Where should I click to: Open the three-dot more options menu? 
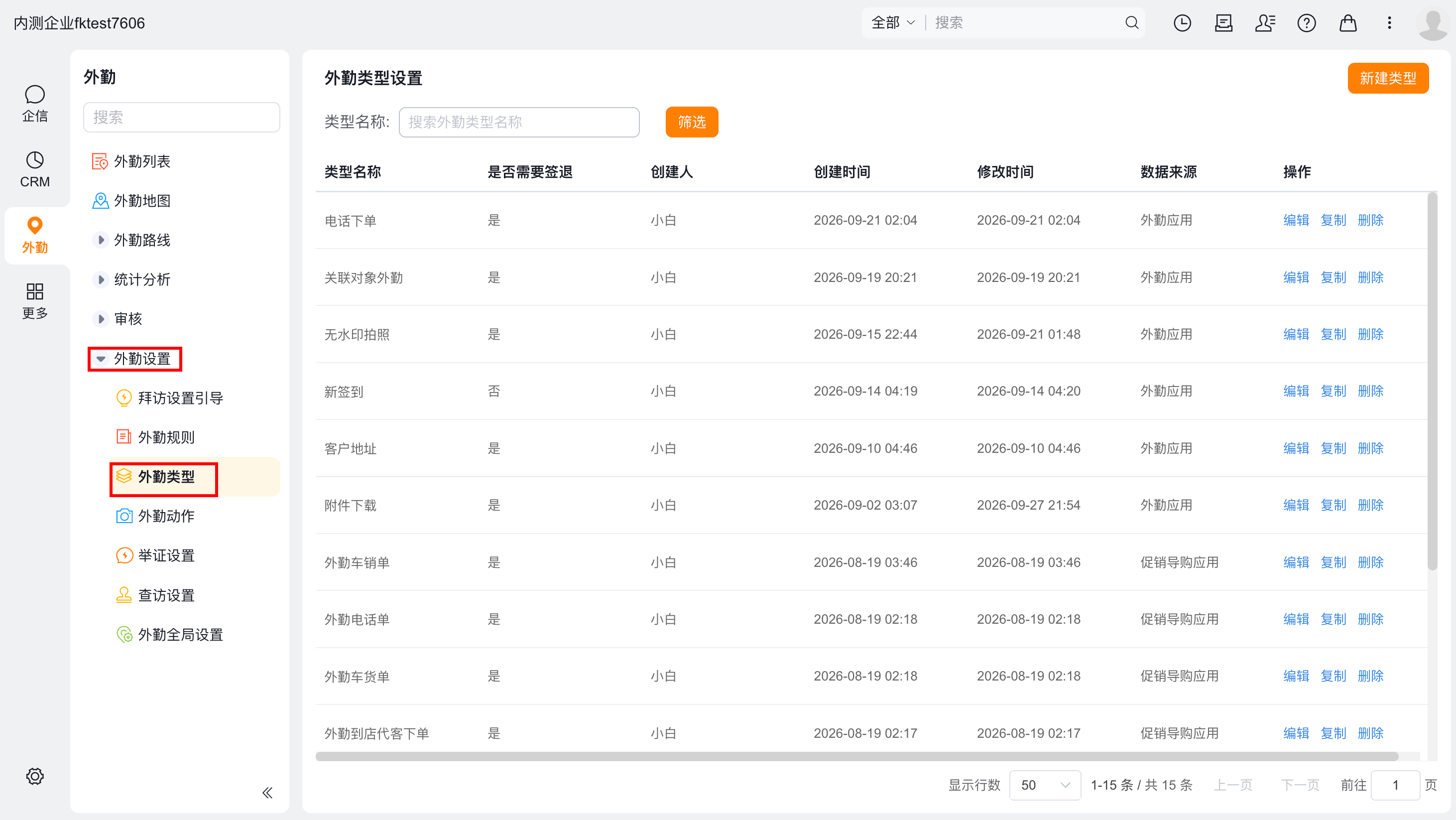coord(1389,22)
